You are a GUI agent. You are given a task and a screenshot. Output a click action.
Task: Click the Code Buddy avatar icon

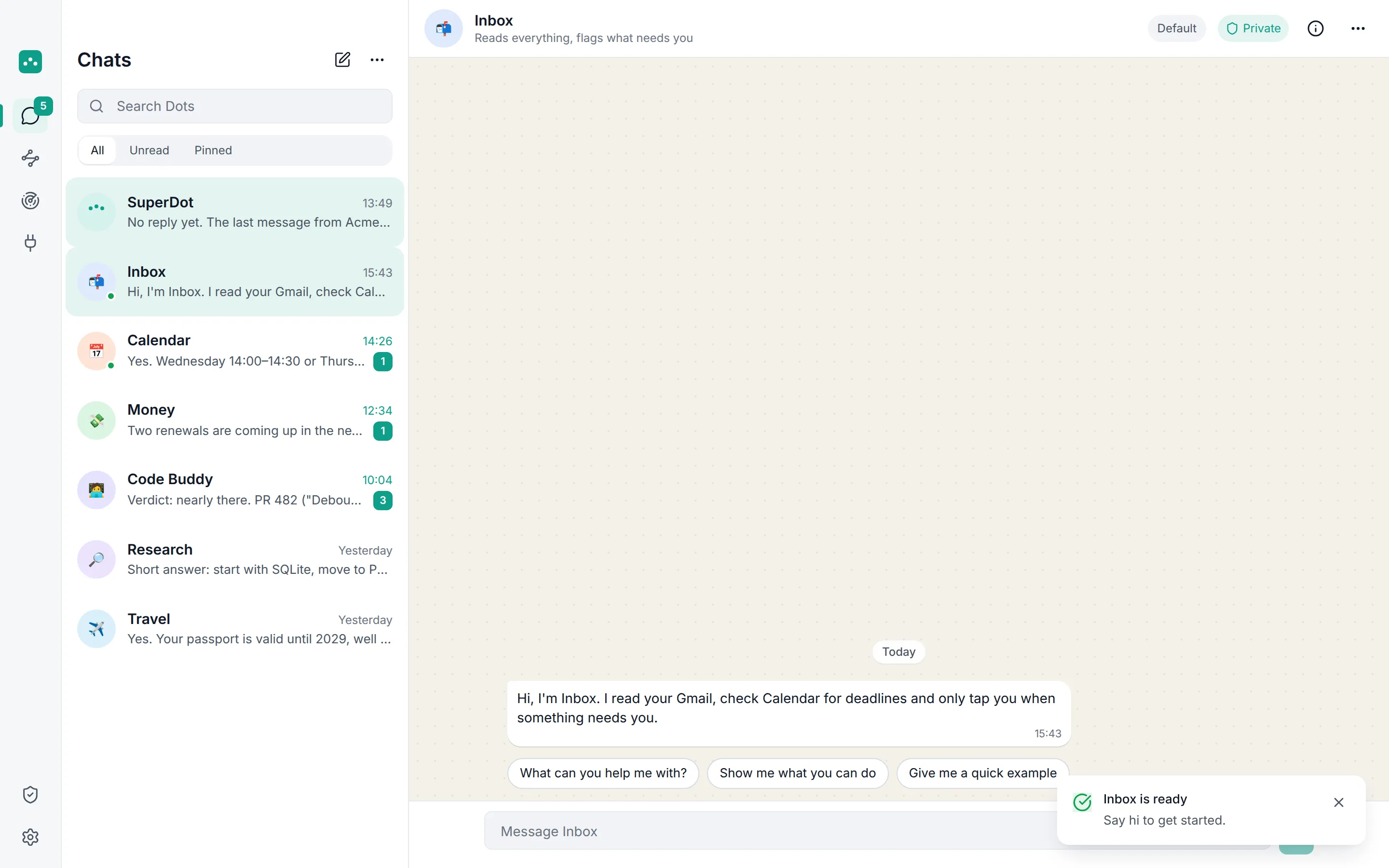(96, 489)
